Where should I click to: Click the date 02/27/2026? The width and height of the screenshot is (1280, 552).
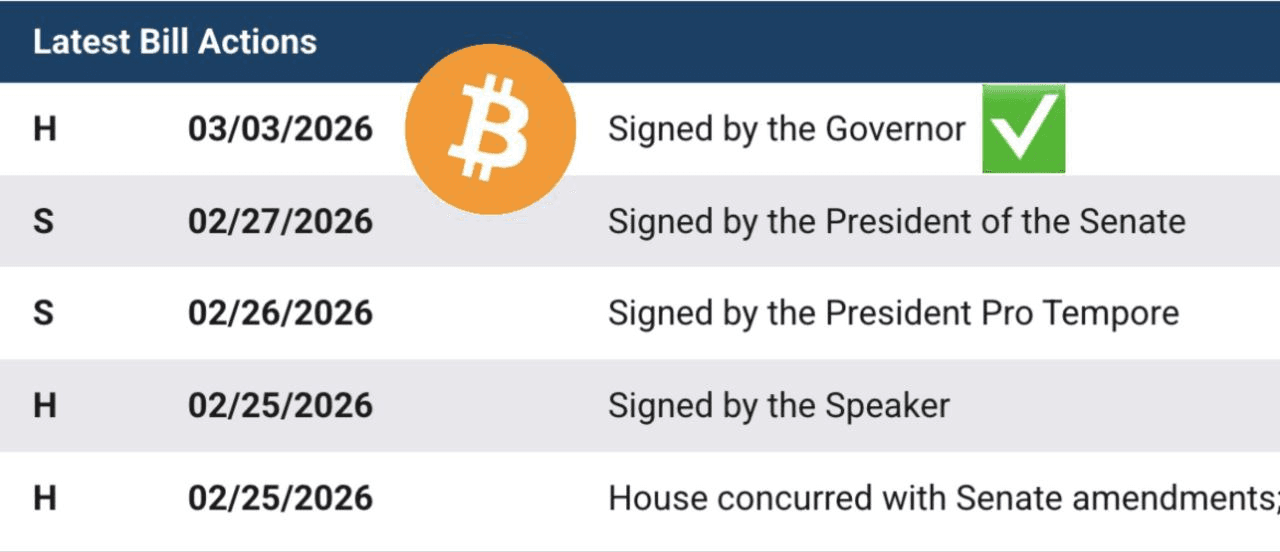pos(280,221)
